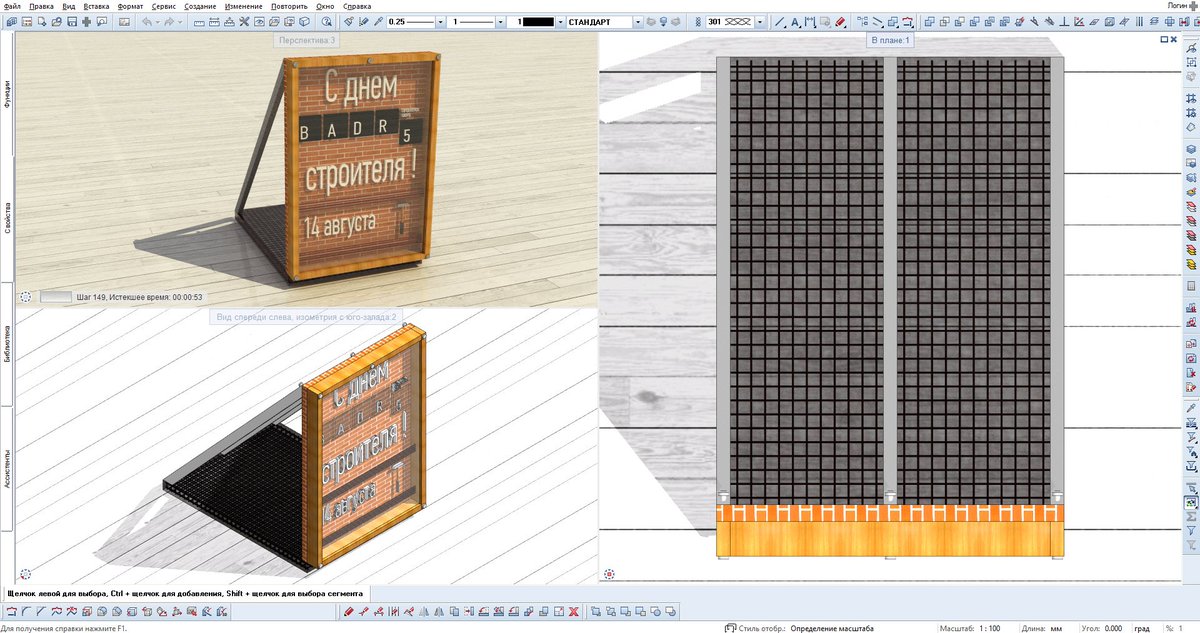The width and height of the screenshot is (1200, 633).
Task: Click the circle icon in perspective viewport corner
Action: (x=25, y=297)
